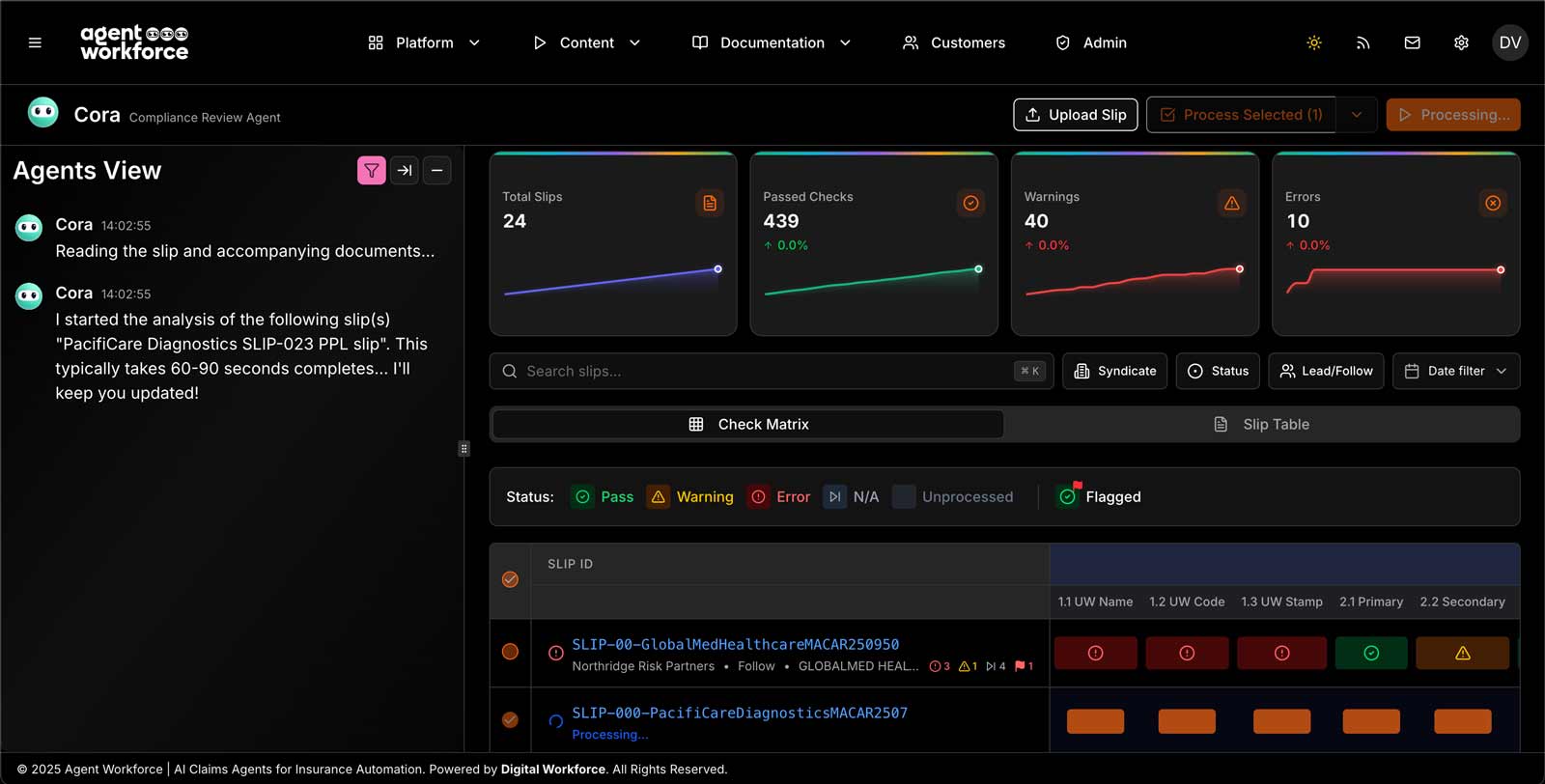Click Cora's avatar beside the 'Reading the slip' message
Viewport: 1545px width, 784px height.
pos(29,228)
